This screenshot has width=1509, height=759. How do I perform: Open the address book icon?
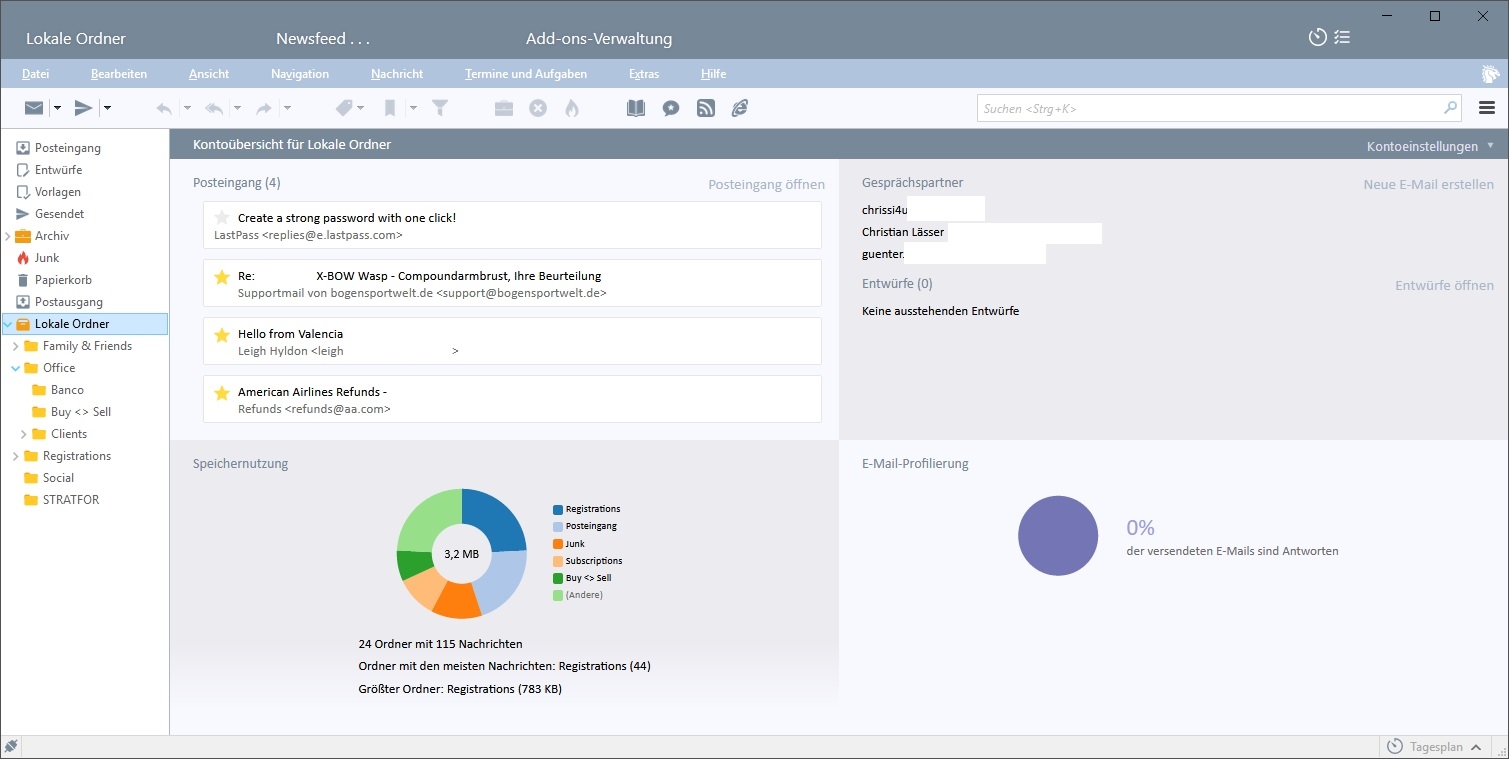click(x=636, y=108)
